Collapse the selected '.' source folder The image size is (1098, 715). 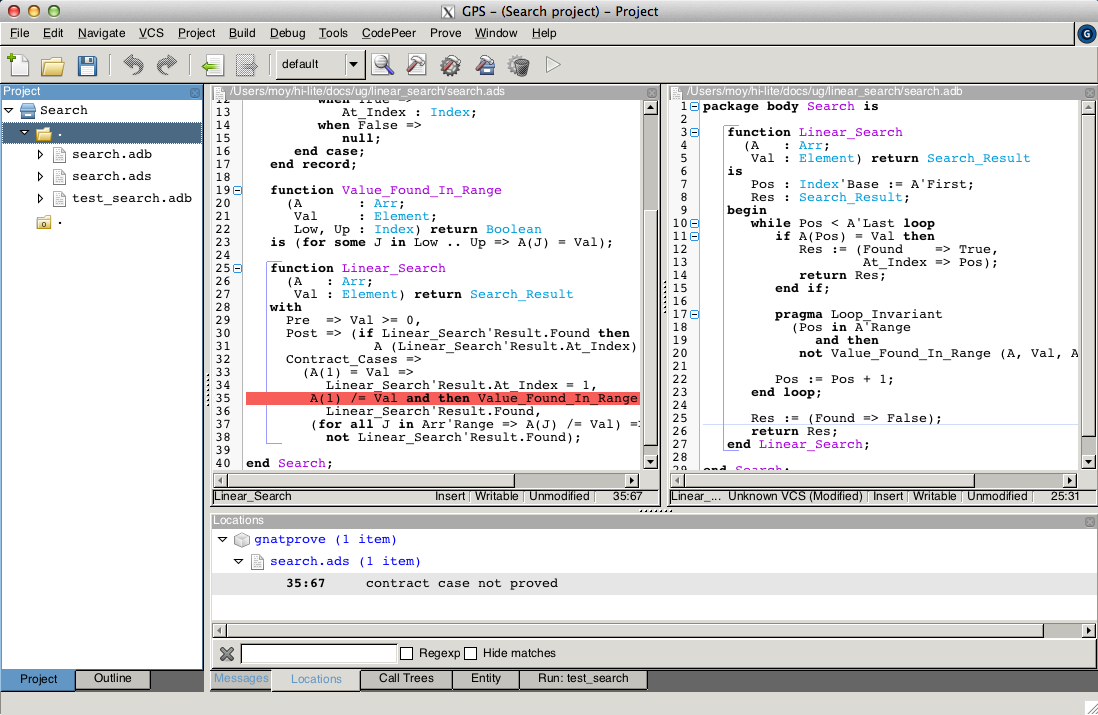25,132
